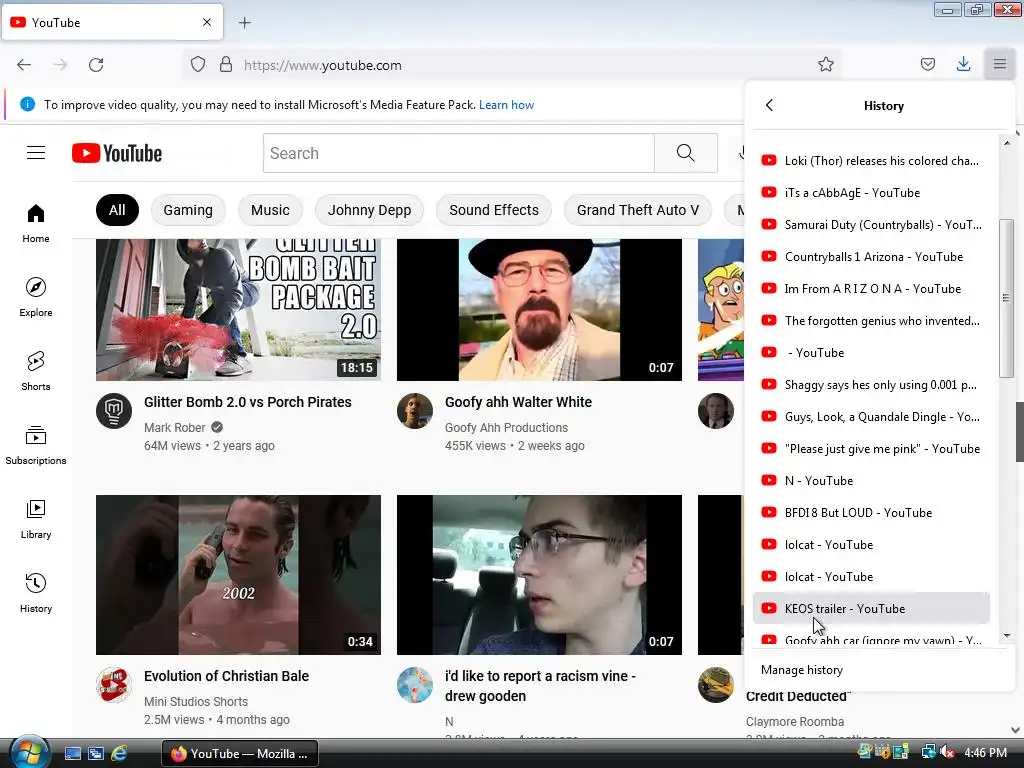
Task: Open Subscriptions in YouTube sidebar
Action: (36, 445)
